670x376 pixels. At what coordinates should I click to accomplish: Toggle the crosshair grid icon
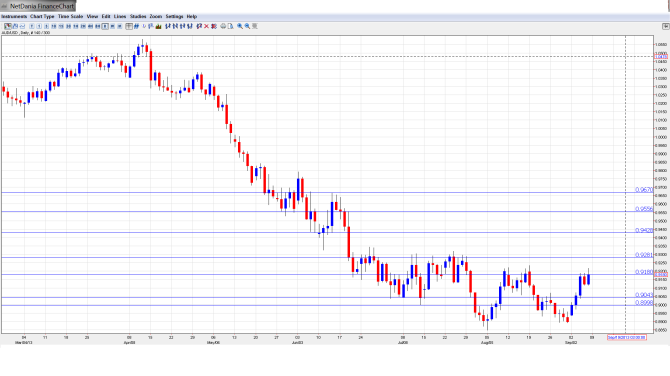coord(129,26)
